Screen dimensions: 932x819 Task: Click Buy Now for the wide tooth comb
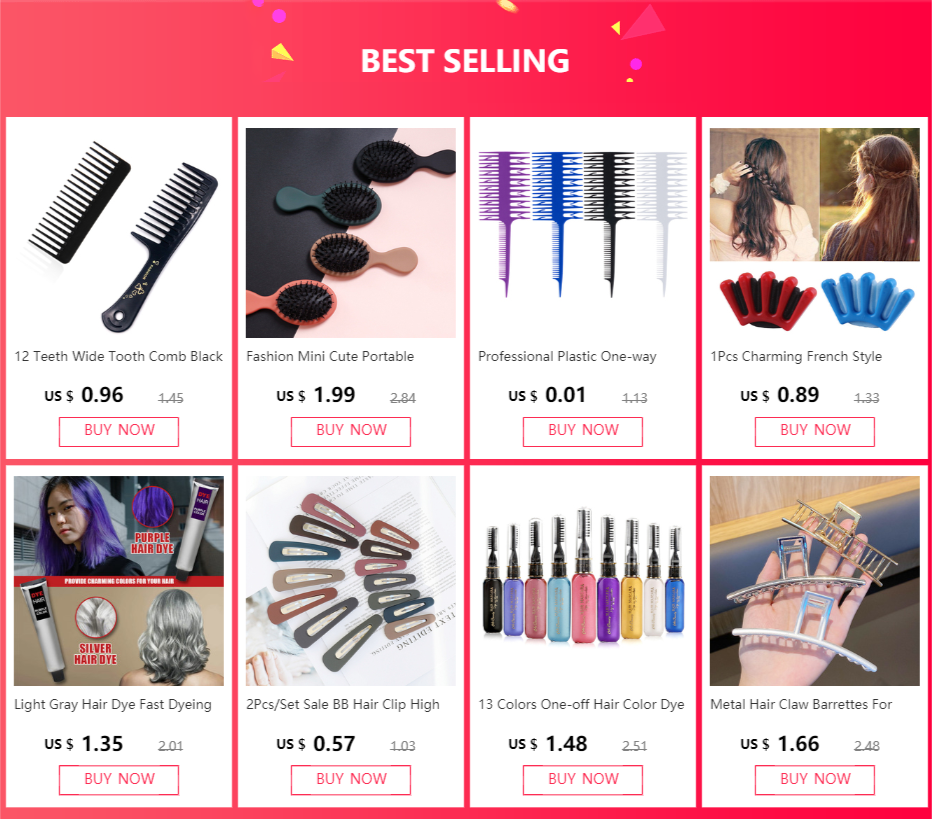click(x=119, y=431)
